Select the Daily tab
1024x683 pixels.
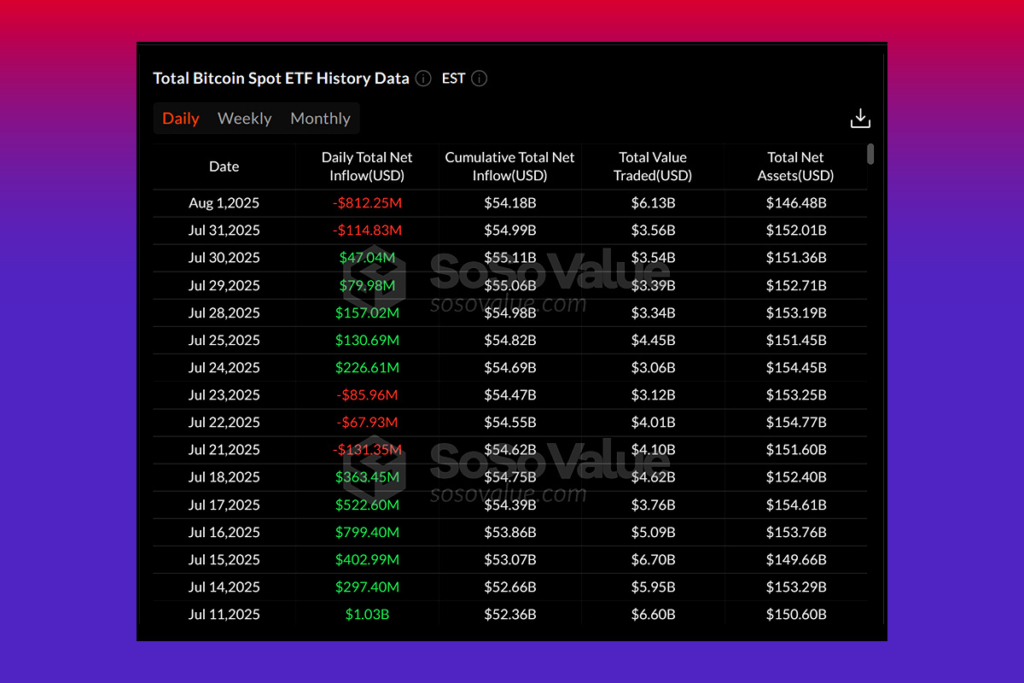(x=180, y=118)
